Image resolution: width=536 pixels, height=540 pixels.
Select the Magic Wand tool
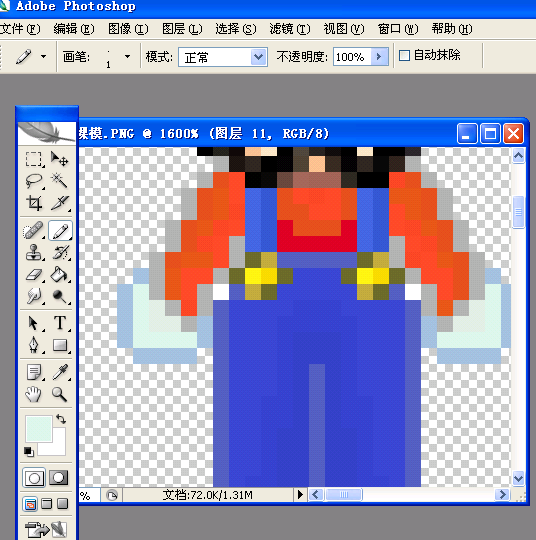point(59,181)
